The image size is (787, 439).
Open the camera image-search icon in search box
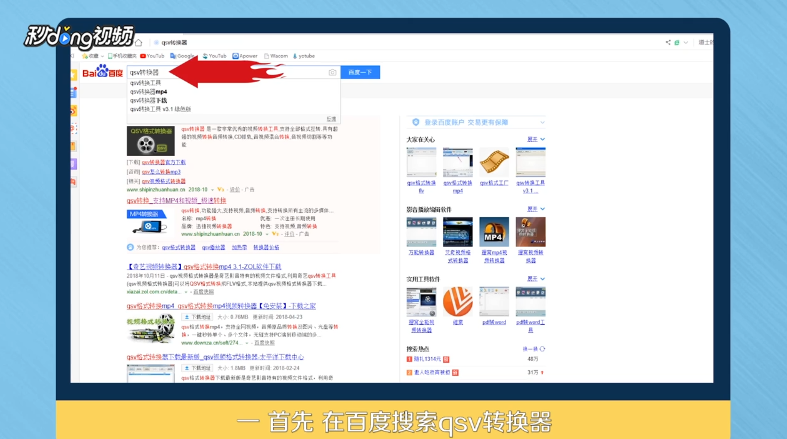(332, 72)
